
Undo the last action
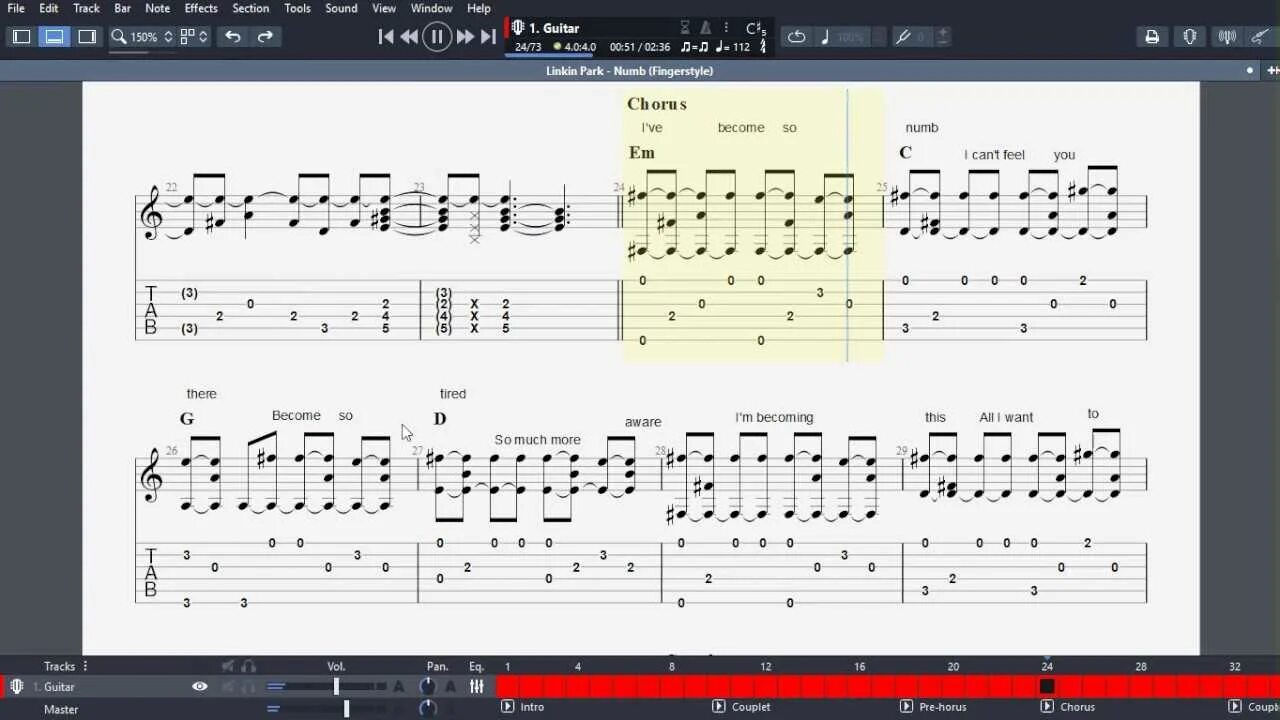click(233, 37)
